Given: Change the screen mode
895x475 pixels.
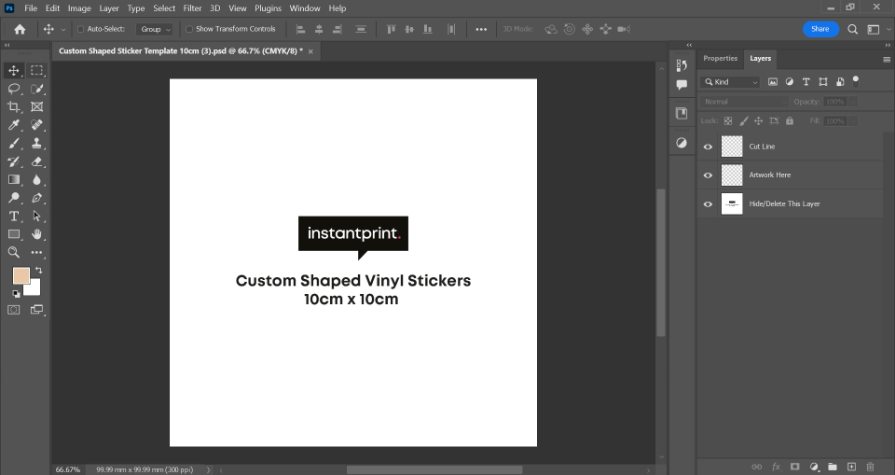Looking at the screenshot, I should [x=37, y=309].
